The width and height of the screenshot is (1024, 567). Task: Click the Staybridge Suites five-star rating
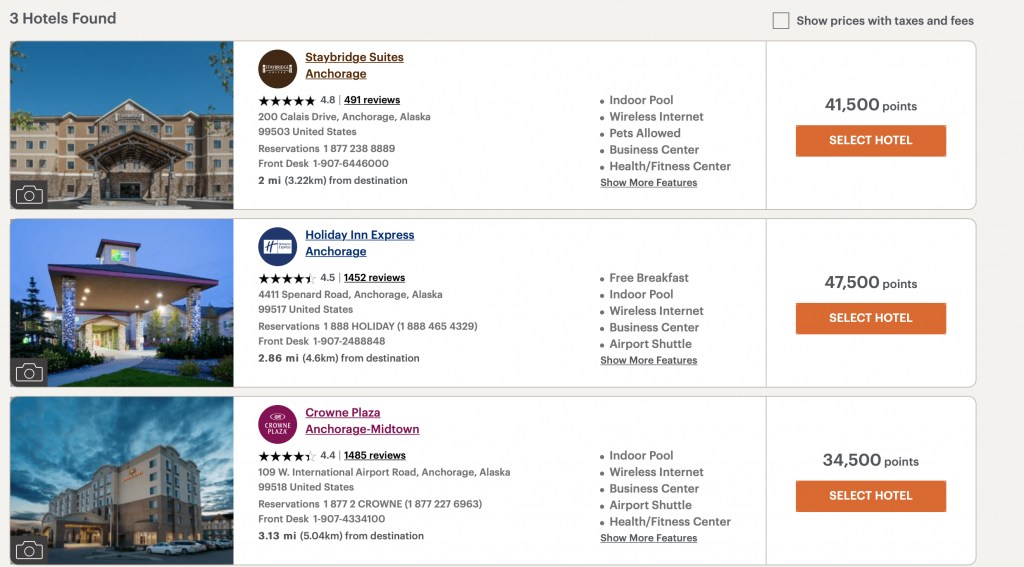coord(287,101)
